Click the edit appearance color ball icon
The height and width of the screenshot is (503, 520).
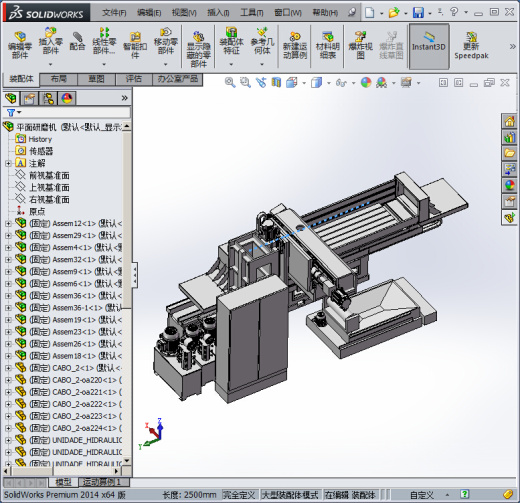[x=366, y=82]
